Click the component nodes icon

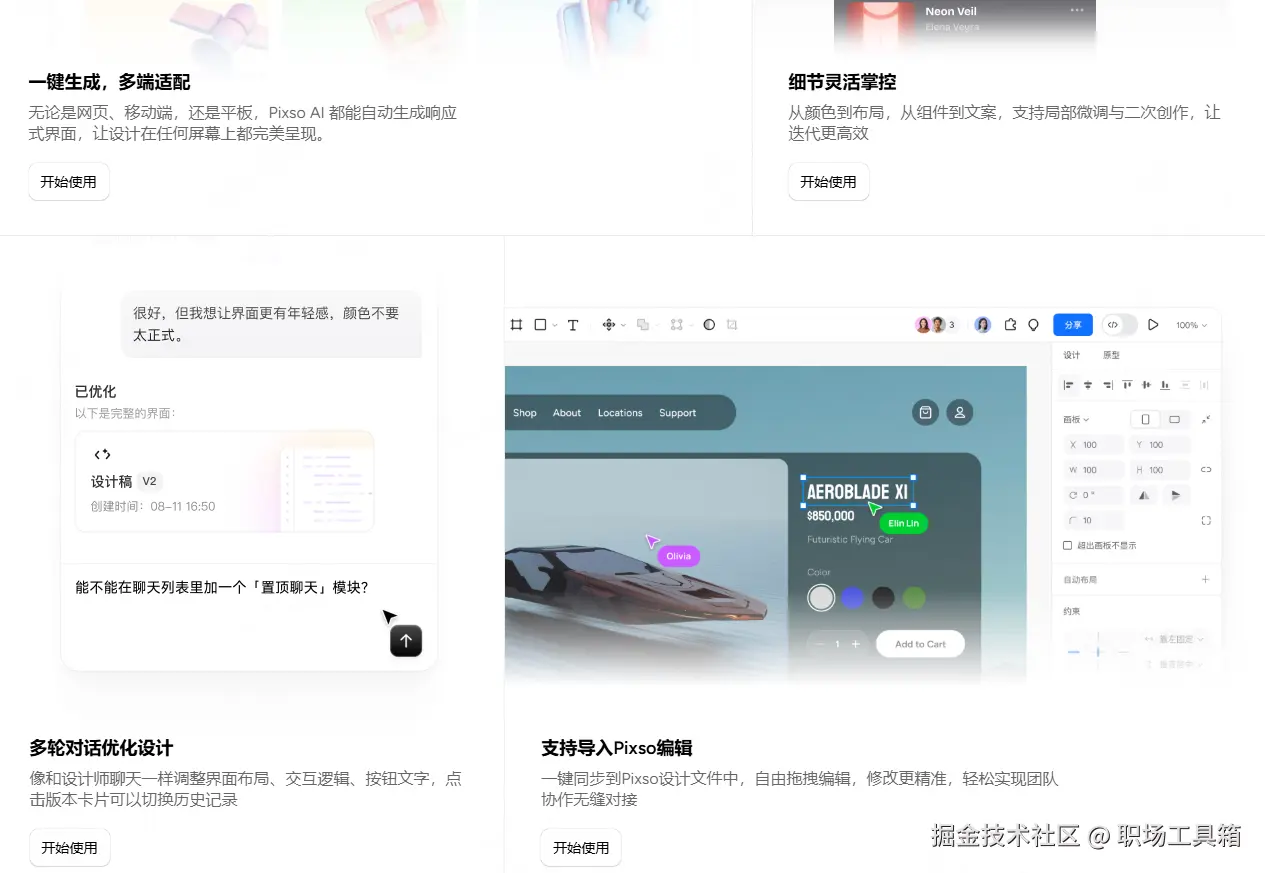[x=677, y=325]
